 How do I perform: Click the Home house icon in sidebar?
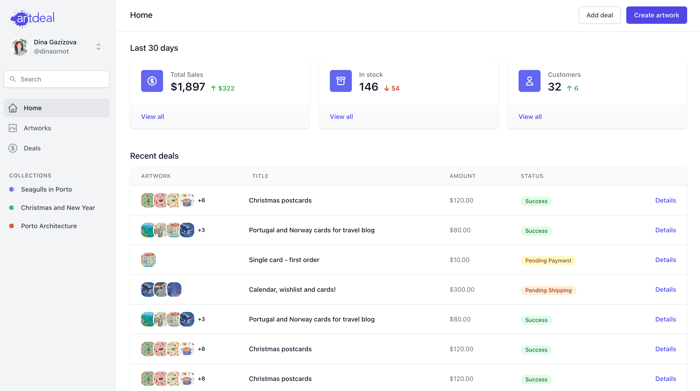pyautogui.click(x=13, y=108)
